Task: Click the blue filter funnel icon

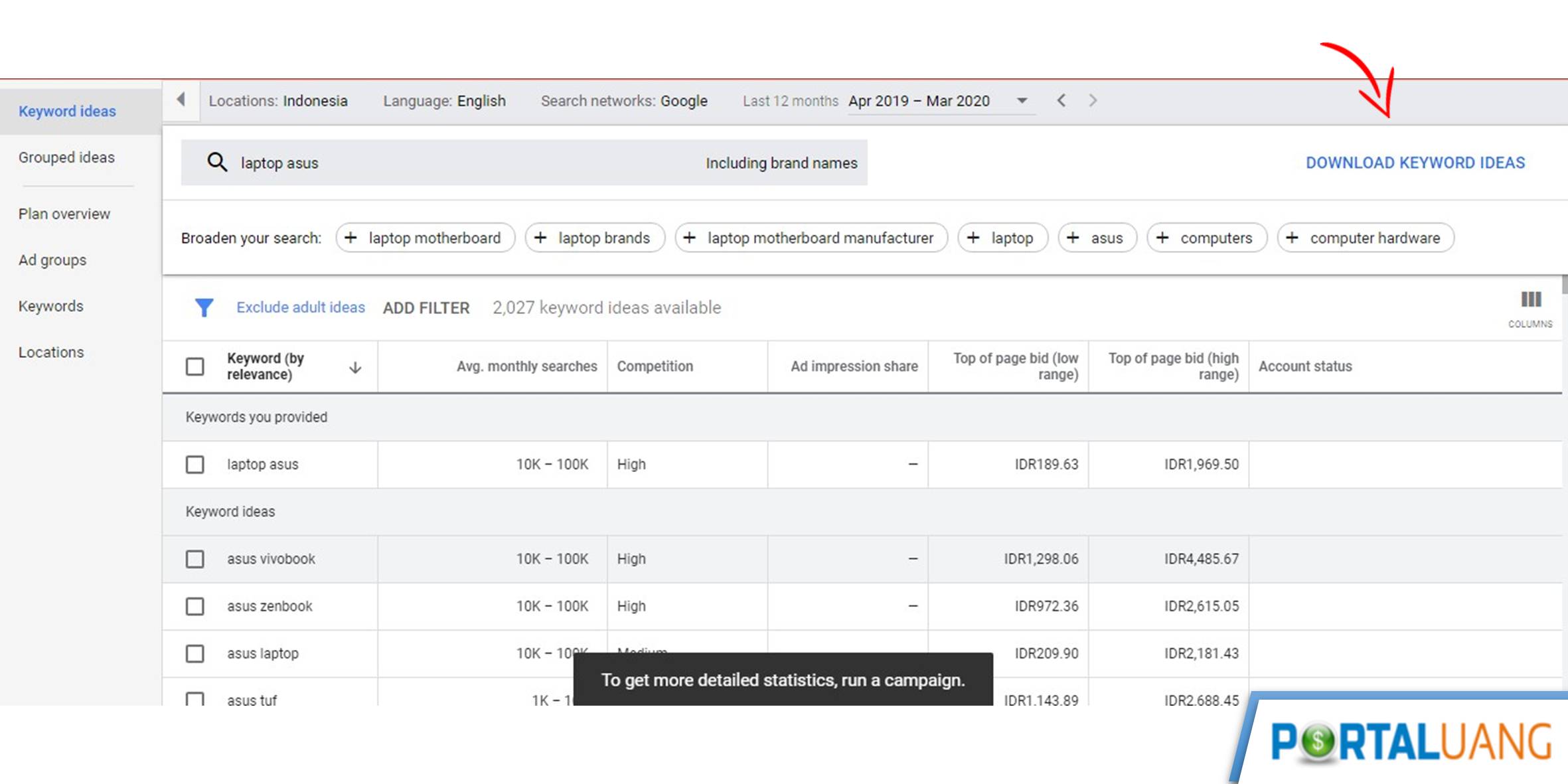Action: coord(204,307)
